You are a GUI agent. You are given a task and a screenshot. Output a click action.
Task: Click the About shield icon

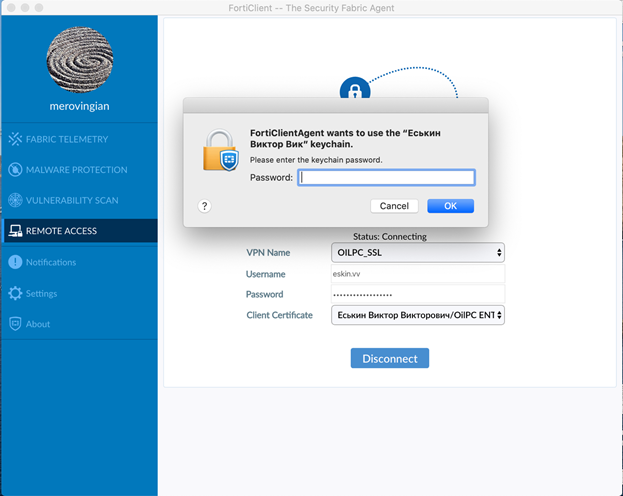coord(15,324)
